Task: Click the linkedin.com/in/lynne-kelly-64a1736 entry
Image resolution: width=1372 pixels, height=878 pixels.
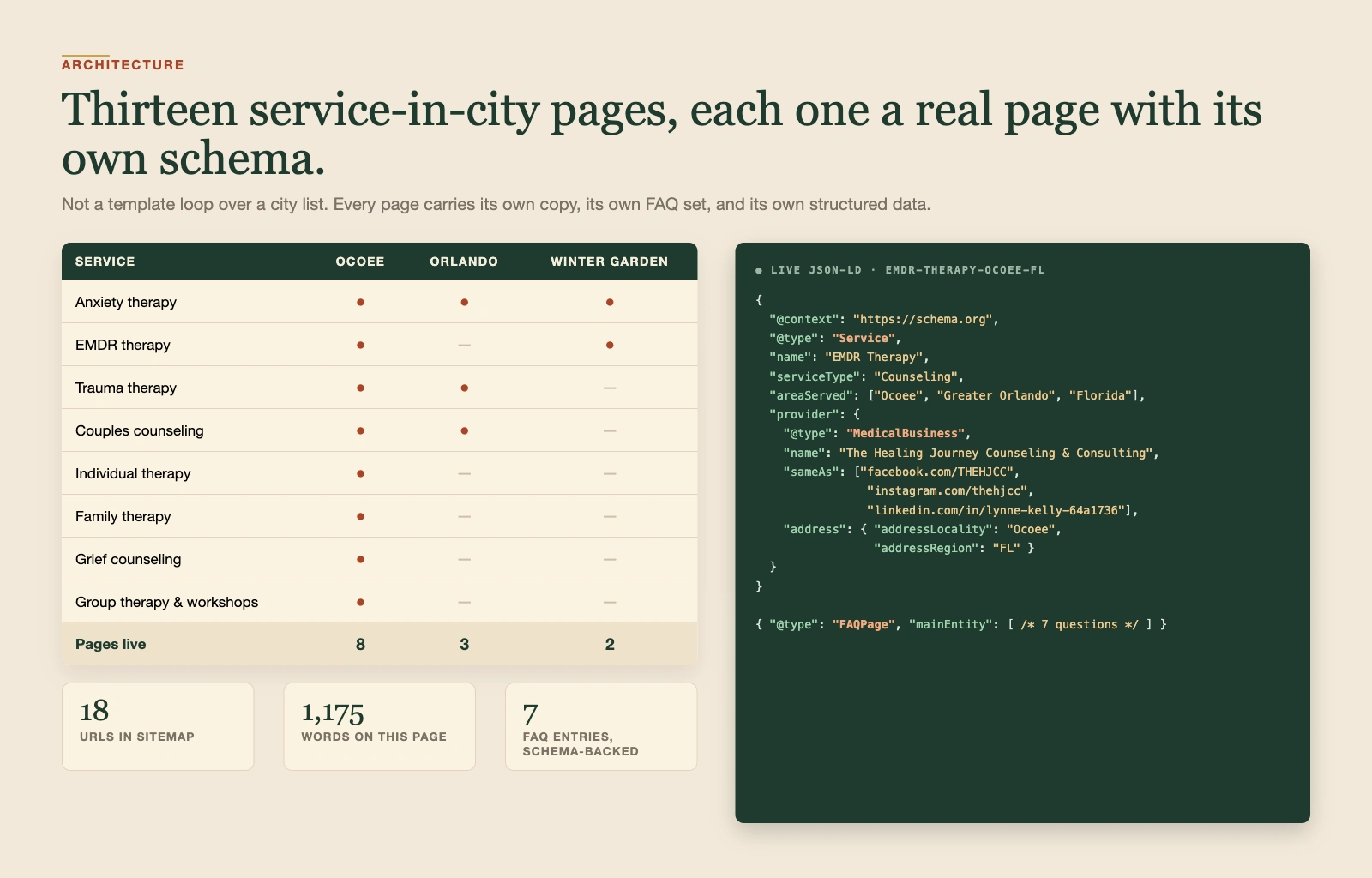Action: [996, 510]
